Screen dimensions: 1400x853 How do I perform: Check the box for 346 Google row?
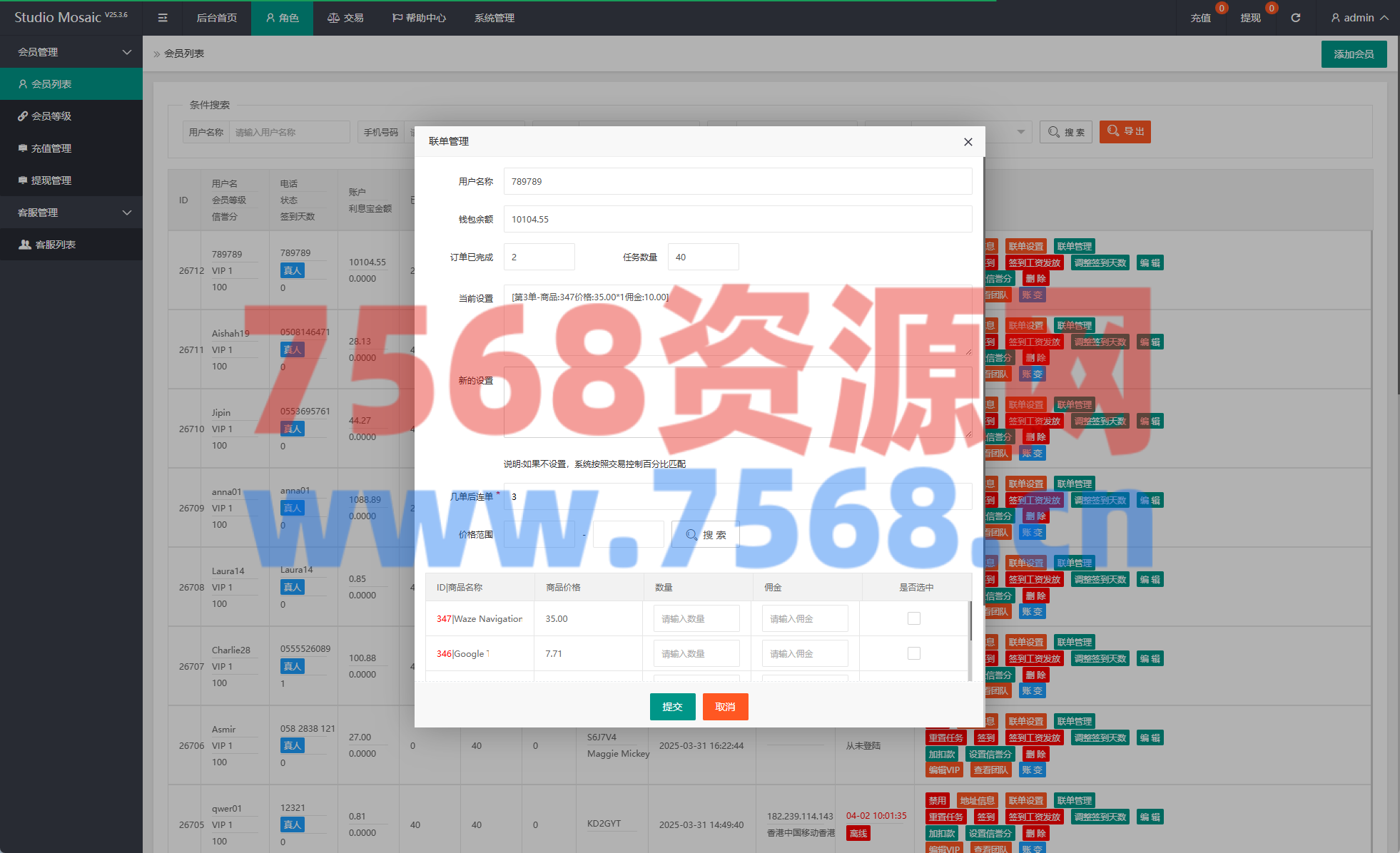[913, 653]
